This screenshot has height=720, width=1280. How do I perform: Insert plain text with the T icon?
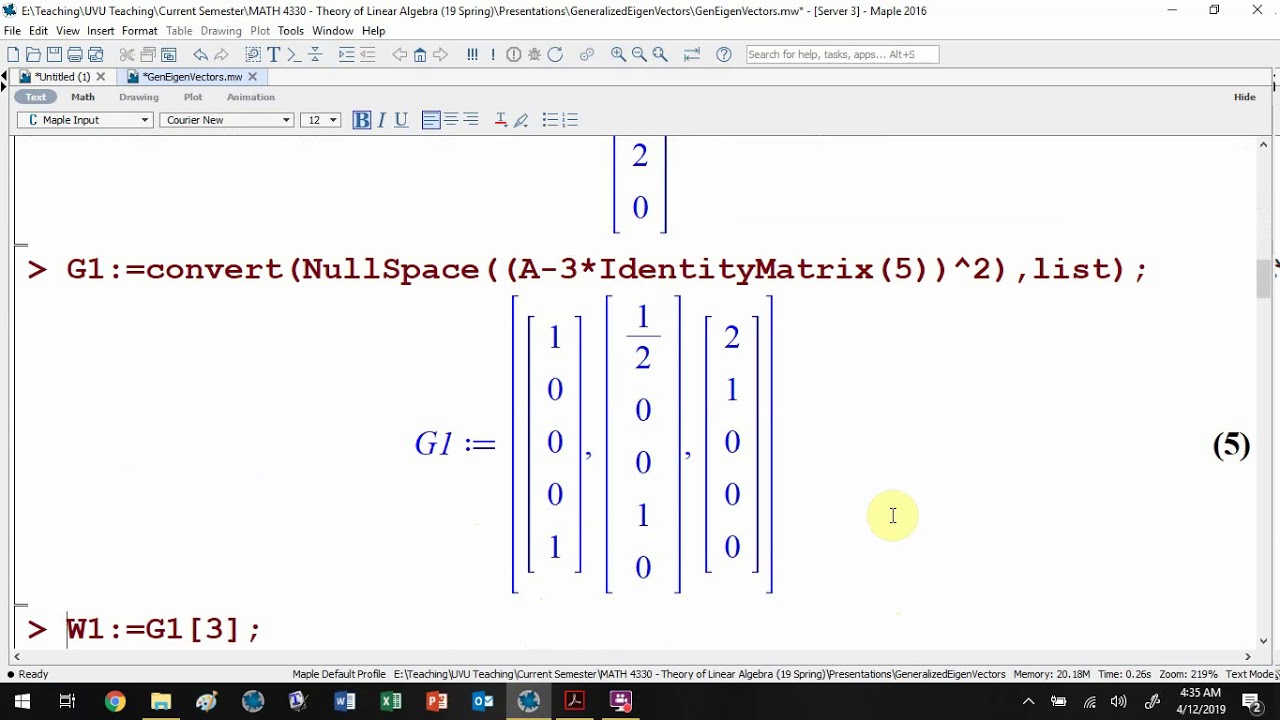pyautogui.click(x=273, y=54)
